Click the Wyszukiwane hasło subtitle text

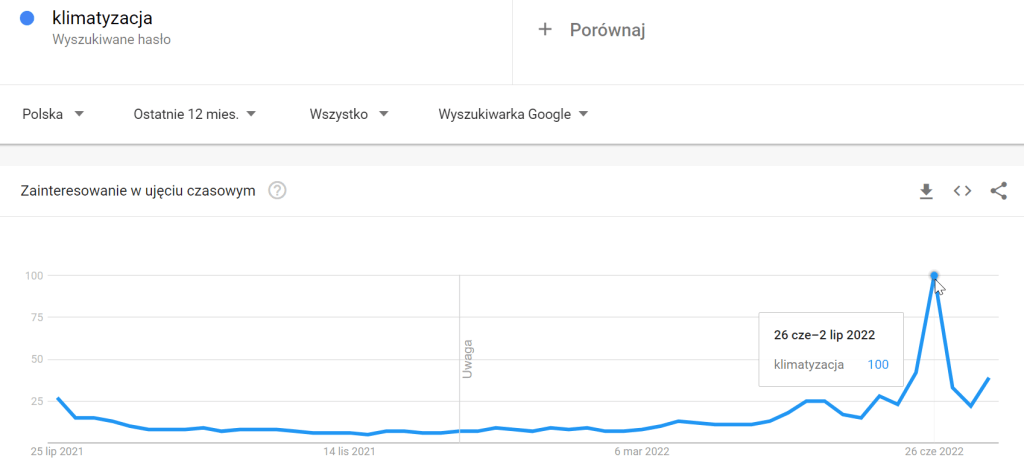(118, 40)
